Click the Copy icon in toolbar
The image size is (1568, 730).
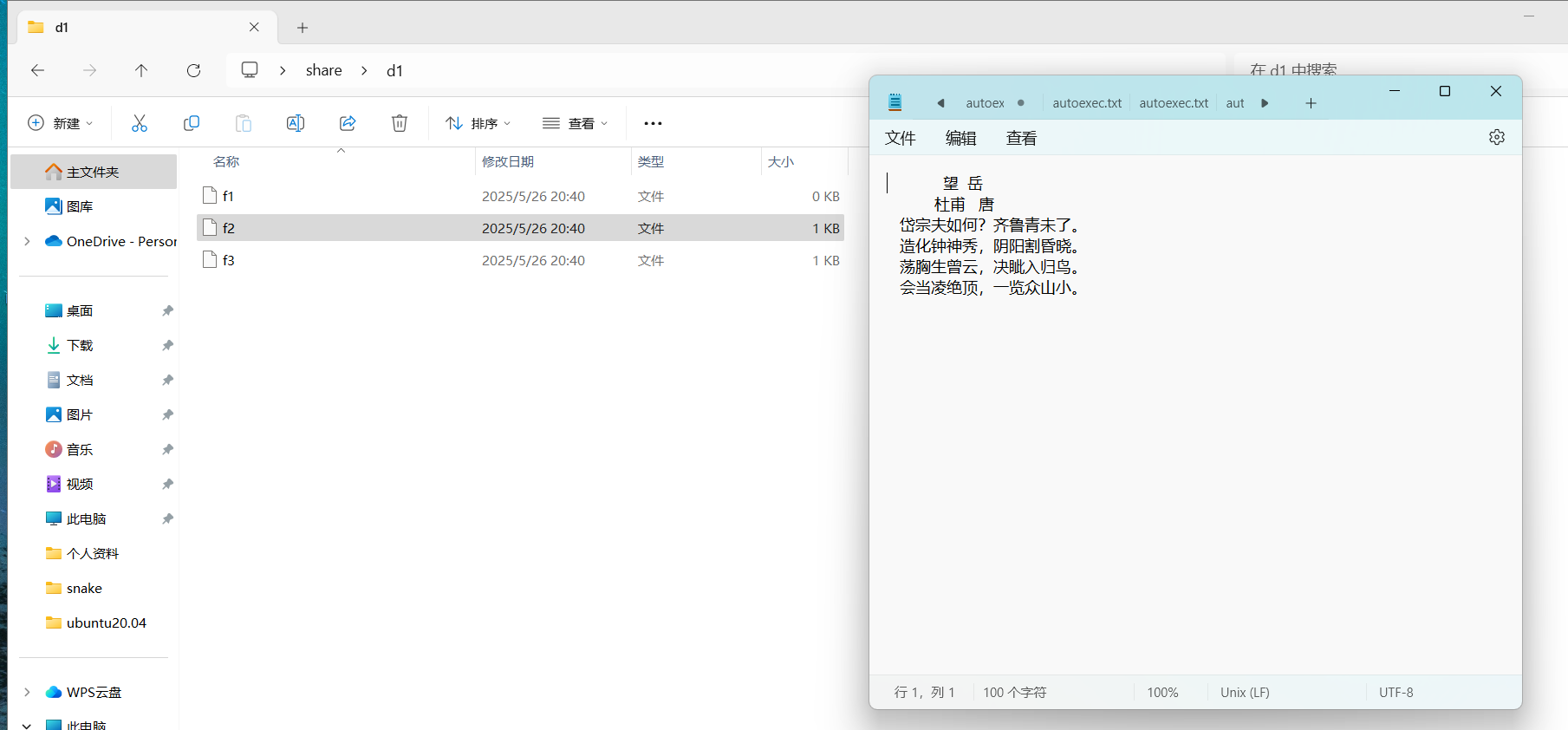tap(192, 123)
